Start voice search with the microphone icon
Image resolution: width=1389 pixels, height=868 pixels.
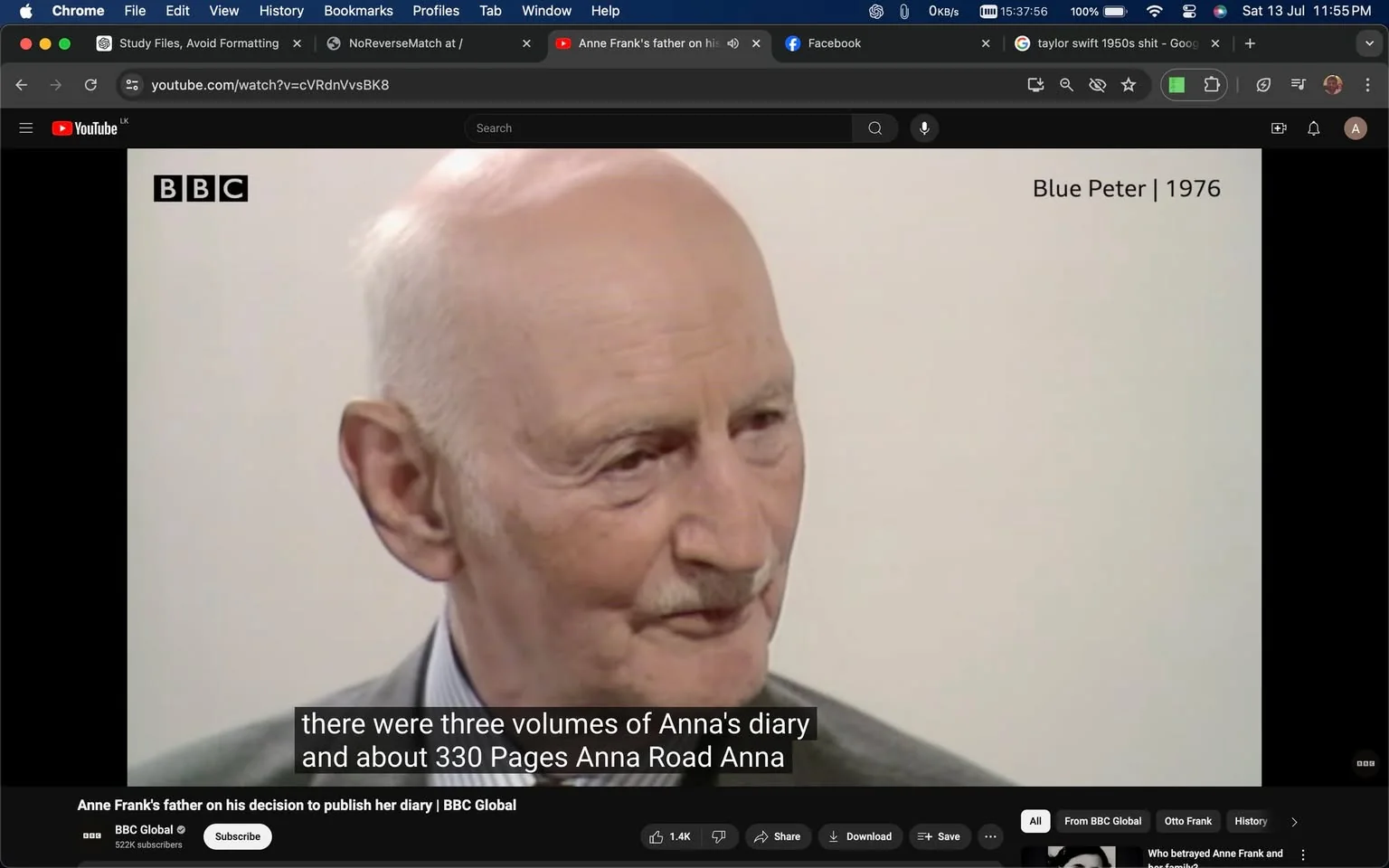coord(924,128)
